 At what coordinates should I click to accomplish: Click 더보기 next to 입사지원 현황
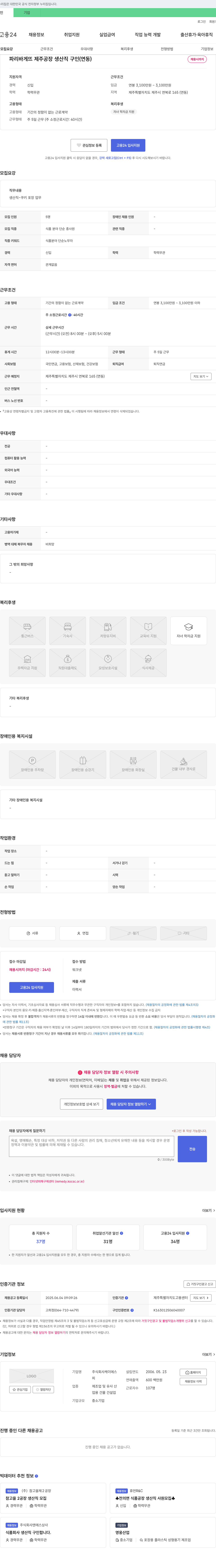(209, 1211)
